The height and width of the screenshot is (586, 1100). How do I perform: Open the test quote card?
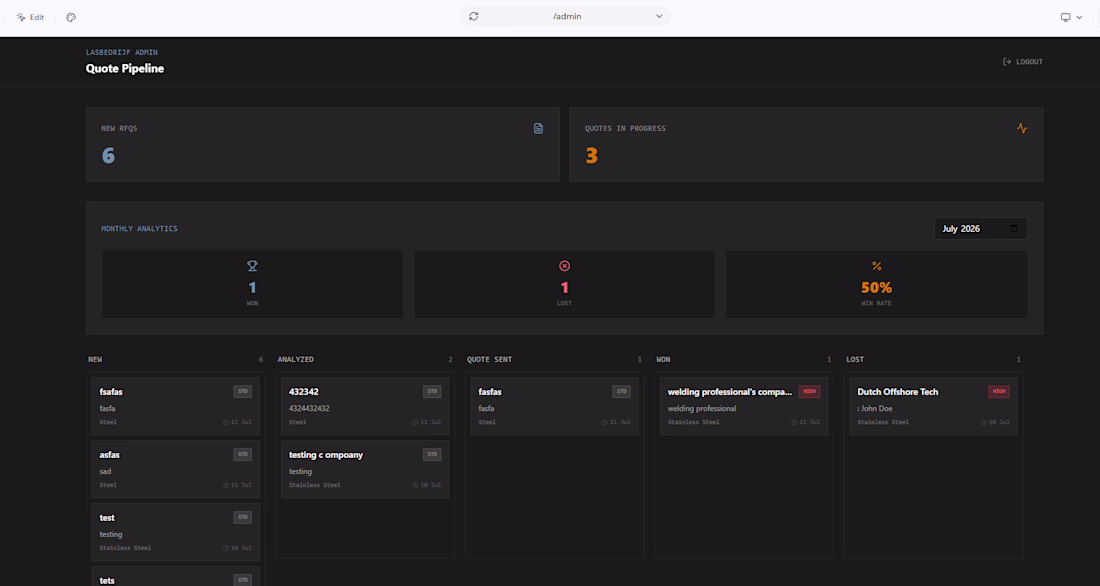(175, 532)
